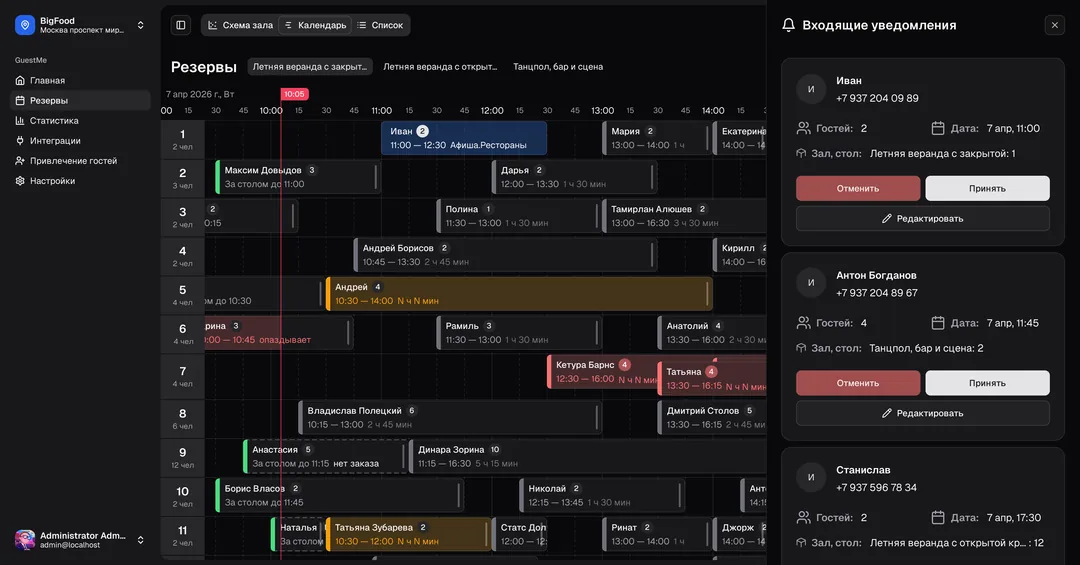Expand the Administrator account menu

click(x=141, y=540)
